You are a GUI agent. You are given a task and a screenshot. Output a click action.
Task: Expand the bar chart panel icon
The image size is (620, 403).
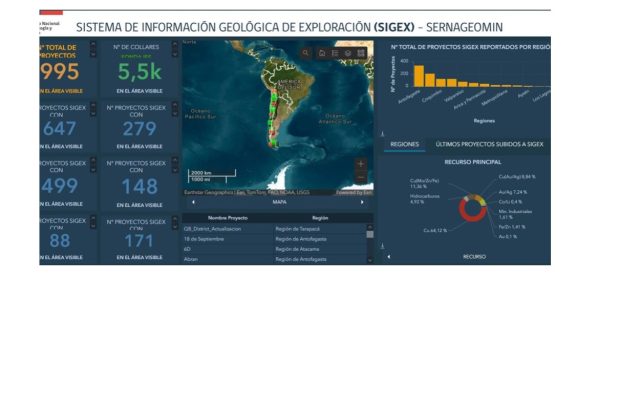tap(382, 134)
